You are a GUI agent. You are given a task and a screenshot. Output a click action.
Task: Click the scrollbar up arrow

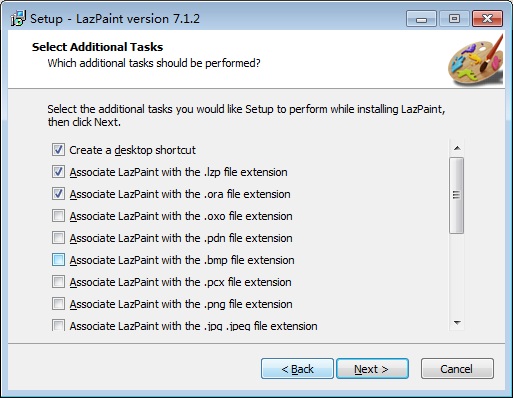(457, 148)
